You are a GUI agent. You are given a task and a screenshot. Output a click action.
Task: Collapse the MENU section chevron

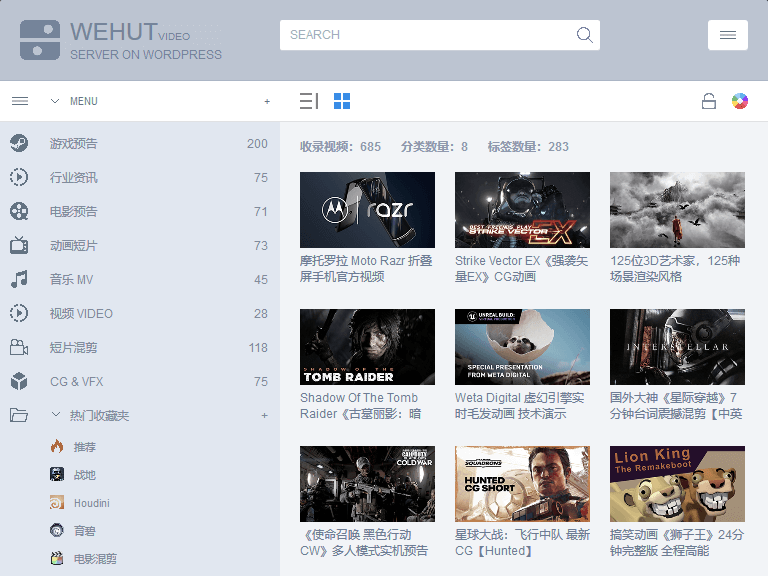[x=55, y=101]
